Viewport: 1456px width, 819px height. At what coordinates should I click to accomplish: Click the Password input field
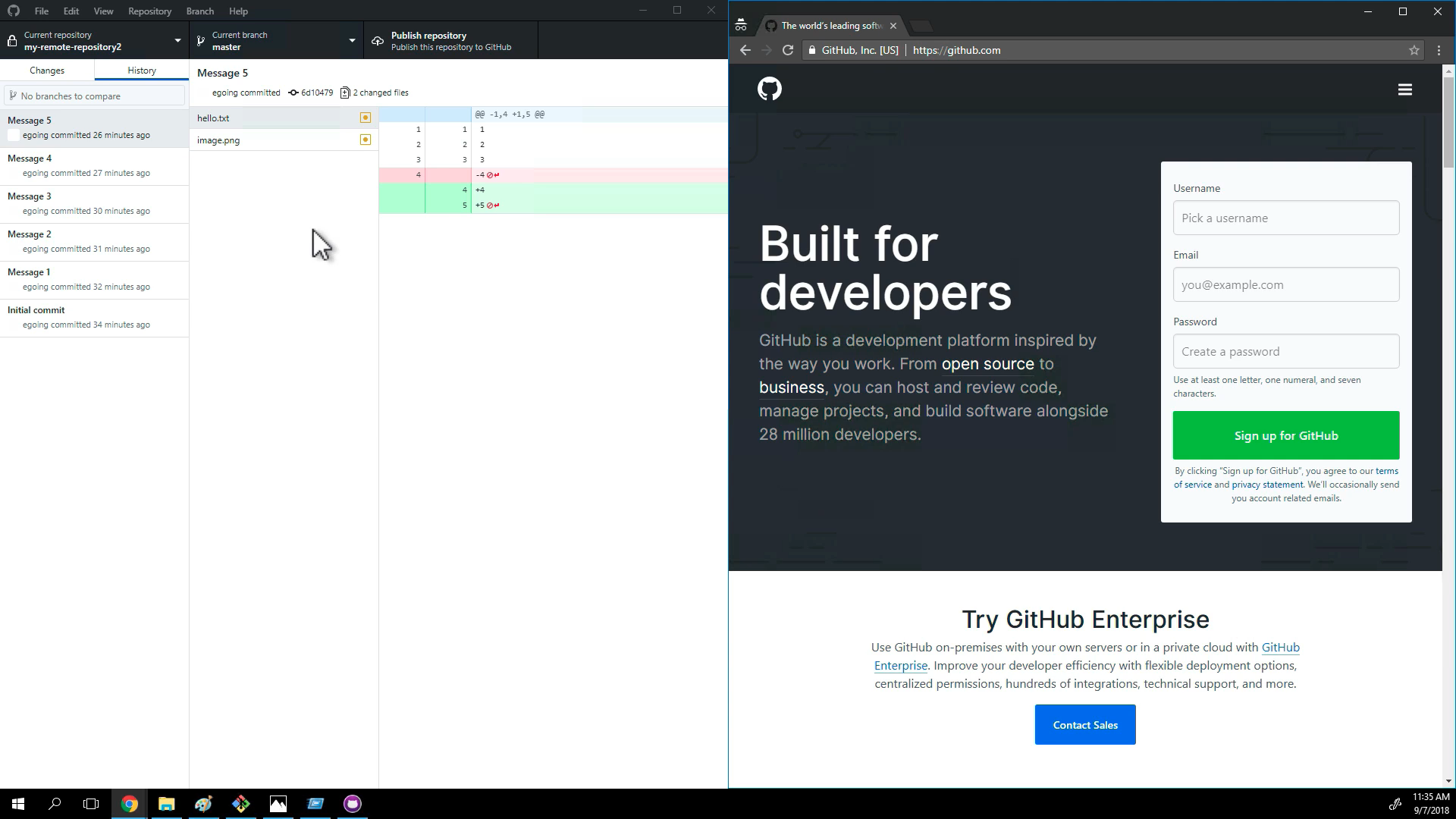(1286, 351)
